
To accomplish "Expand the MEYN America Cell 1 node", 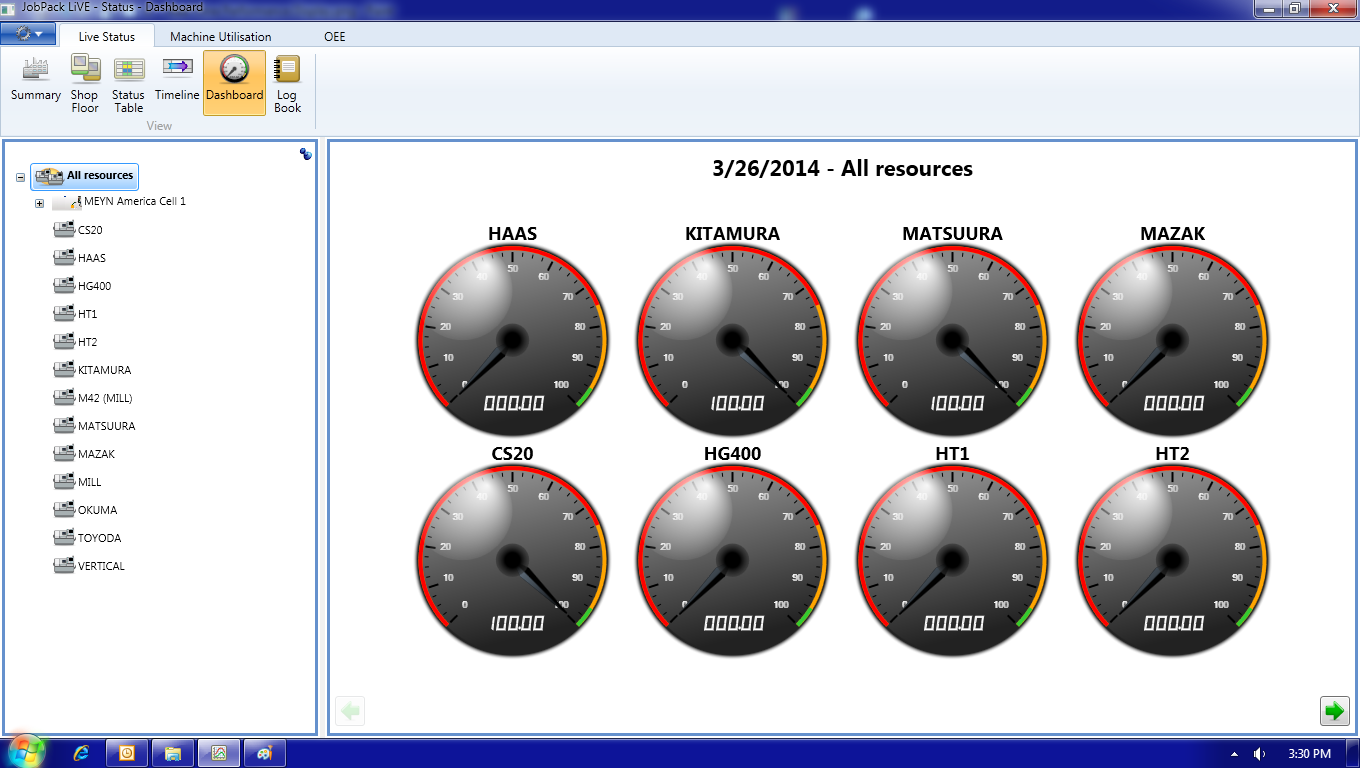I will pyautogui.click(x=39, y=204).
